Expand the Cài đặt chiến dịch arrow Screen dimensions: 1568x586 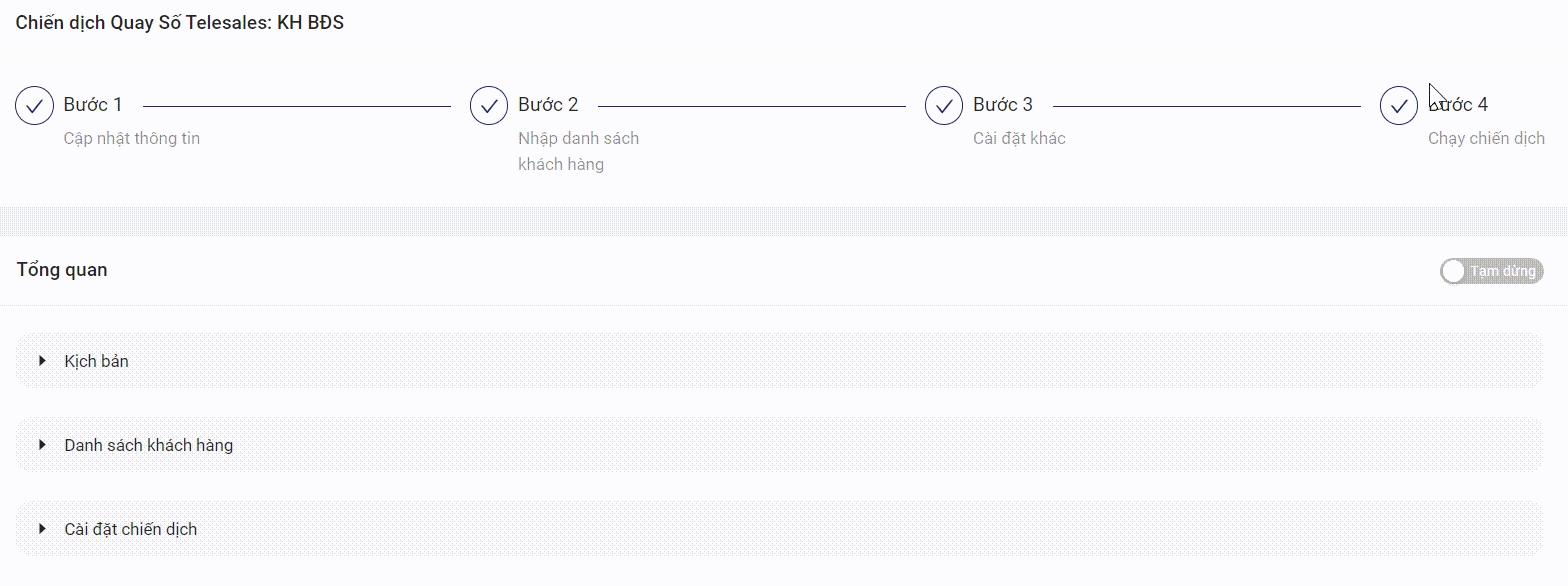pyautogui.click(x=42, y=529)
